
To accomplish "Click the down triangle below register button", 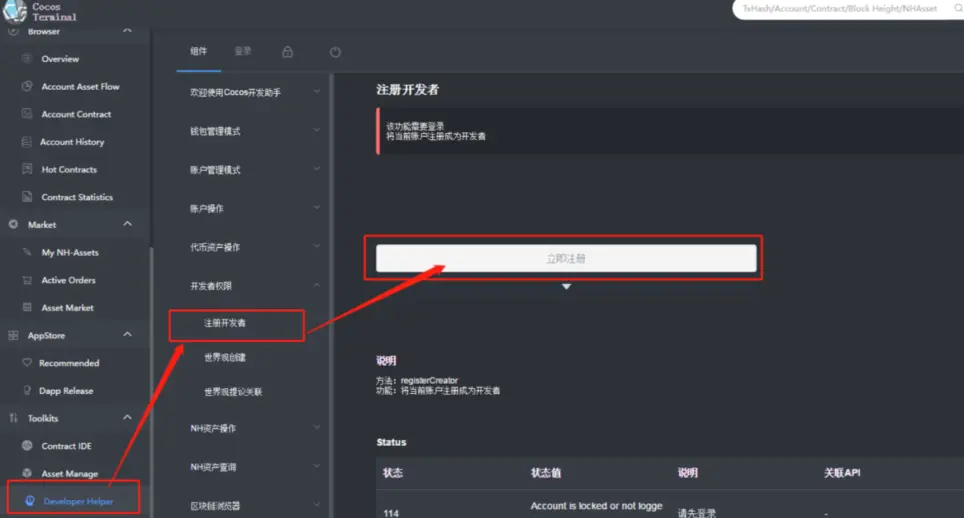I will (x=566, y=286).
